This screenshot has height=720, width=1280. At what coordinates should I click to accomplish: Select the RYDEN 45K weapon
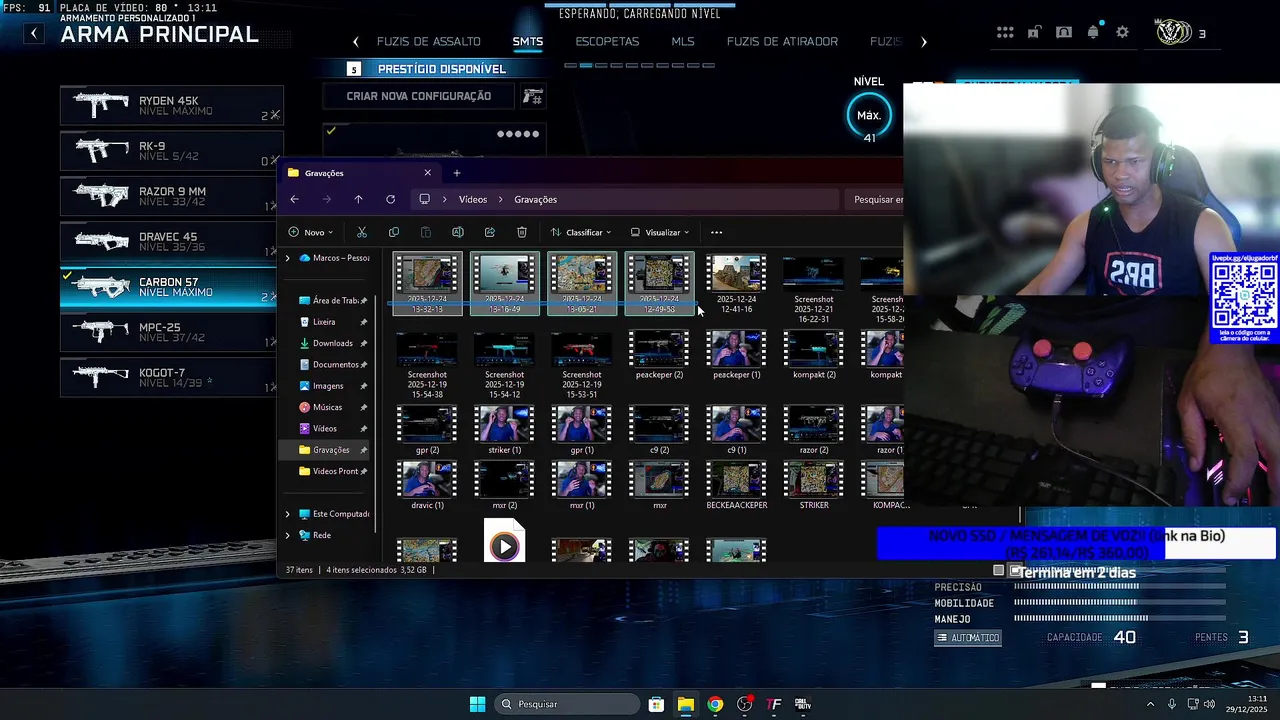click(x=172, y=106)
